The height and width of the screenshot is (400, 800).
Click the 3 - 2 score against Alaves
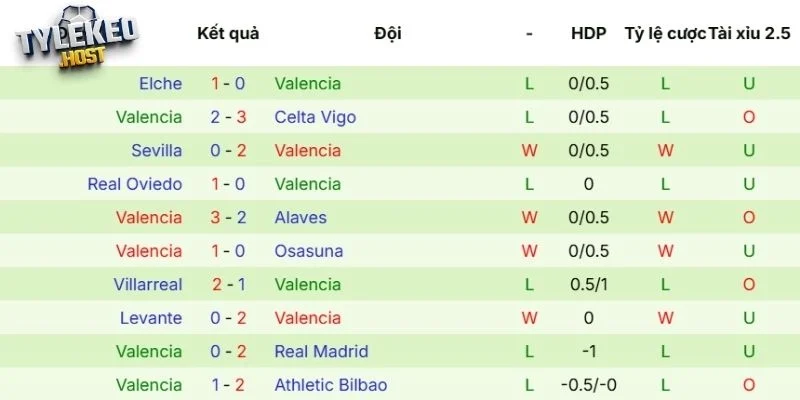click(228, 217)
